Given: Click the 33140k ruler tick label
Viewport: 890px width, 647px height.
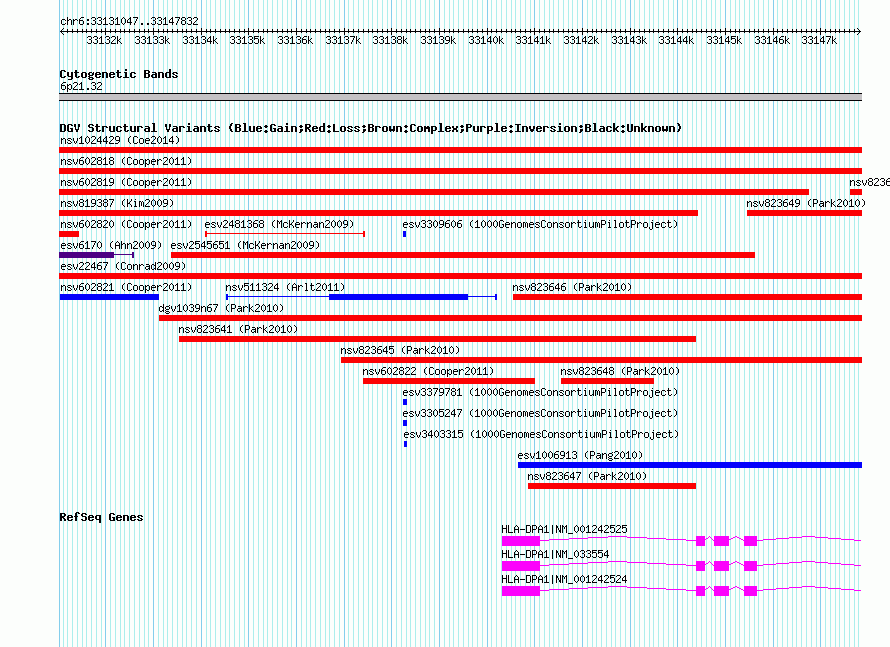Looking at the screenshot, I should point(486,40).
